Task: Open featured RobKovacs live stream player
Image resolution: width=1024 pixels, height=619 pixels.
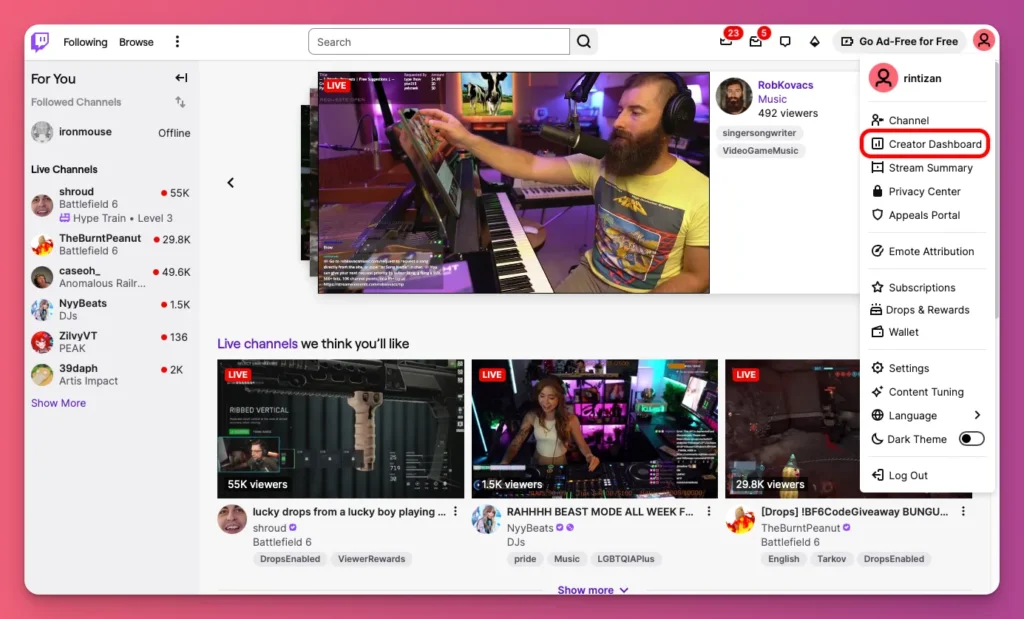Action: click(513, 182)
